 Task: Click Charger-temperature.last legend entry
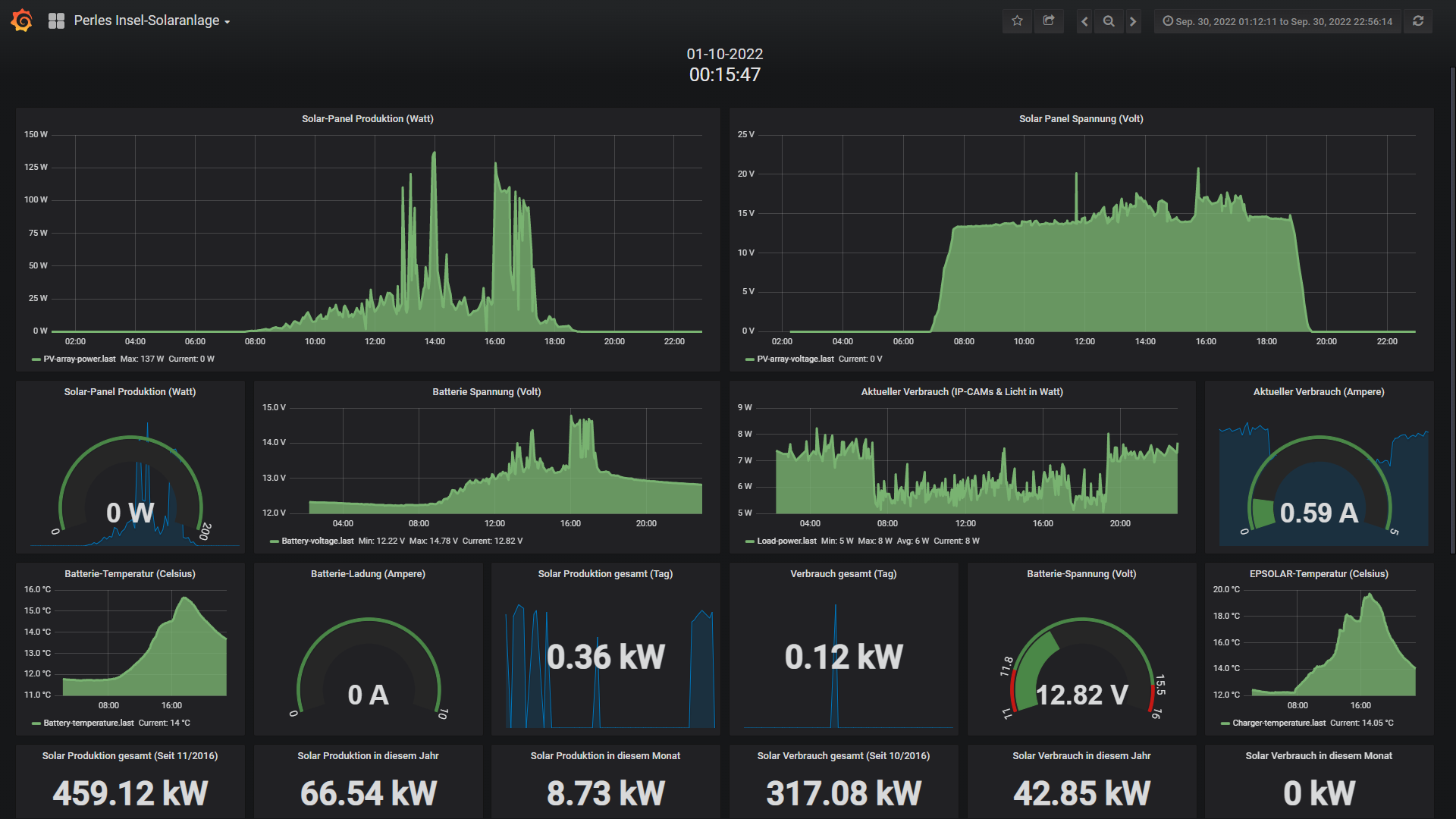[1279, 723]
